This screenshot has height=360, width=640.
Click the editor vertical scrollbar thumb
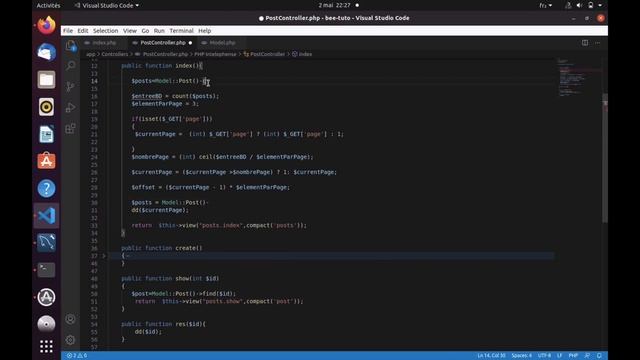click(x=605, y=158)
